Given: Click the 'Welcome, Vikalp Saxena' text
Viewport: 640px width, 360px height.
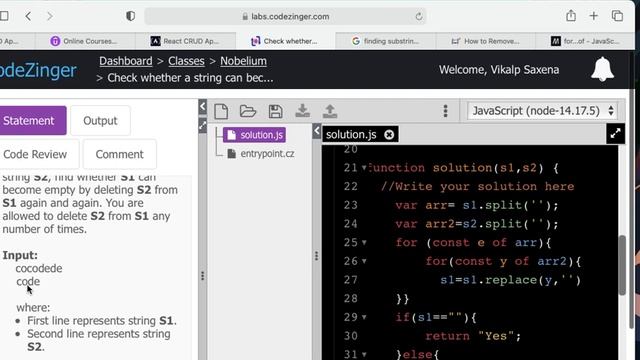Looking at the screenshot, I should 499,70.
